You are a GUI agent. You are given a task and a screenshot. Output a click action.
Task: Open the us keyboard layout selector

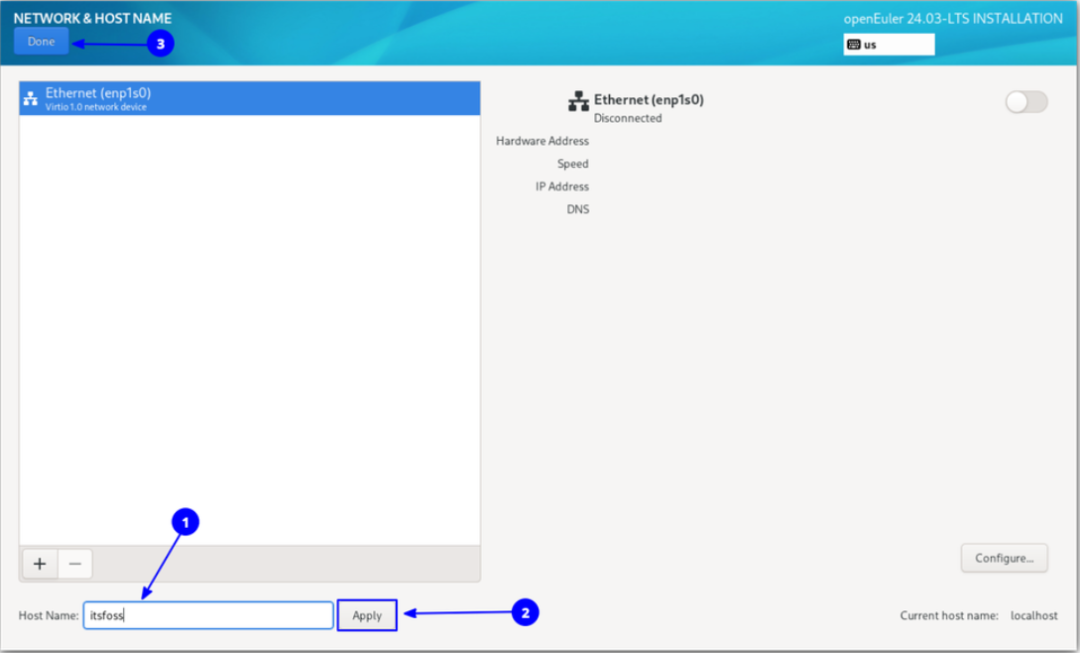[889, 44]
